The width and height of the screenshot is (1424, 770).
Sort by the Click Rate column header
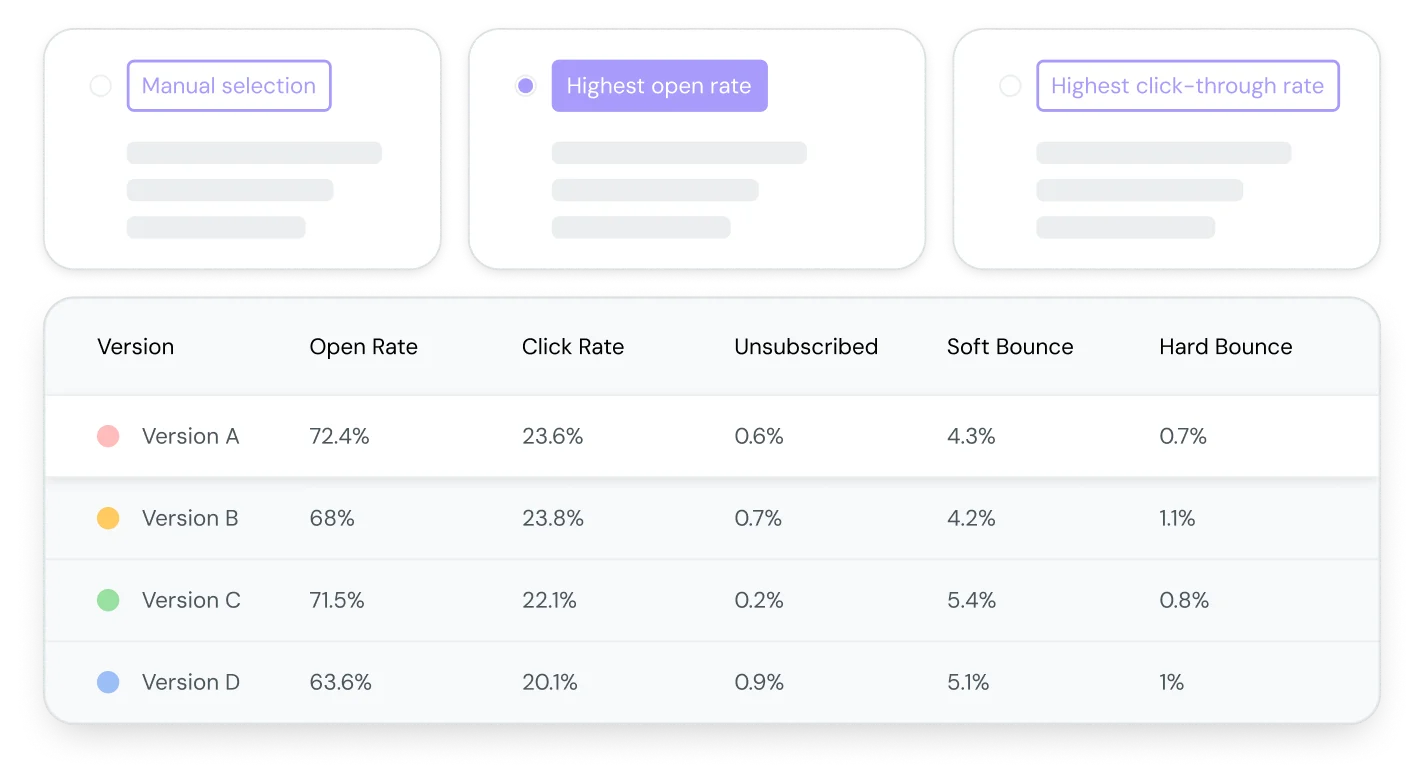(573, 347)
